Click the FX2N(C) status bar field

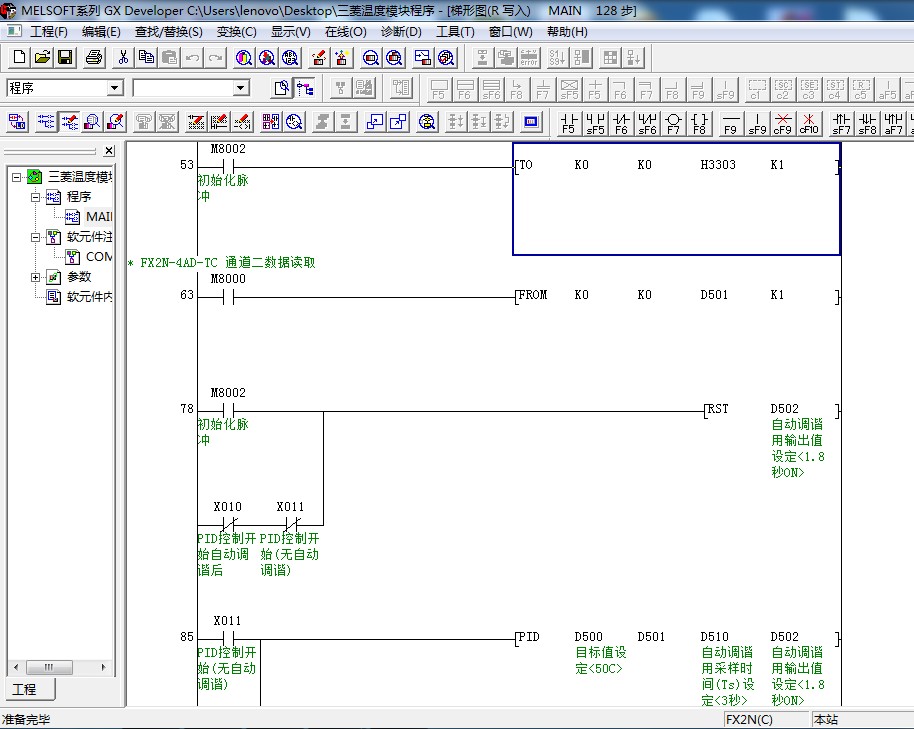pos(765,720)
